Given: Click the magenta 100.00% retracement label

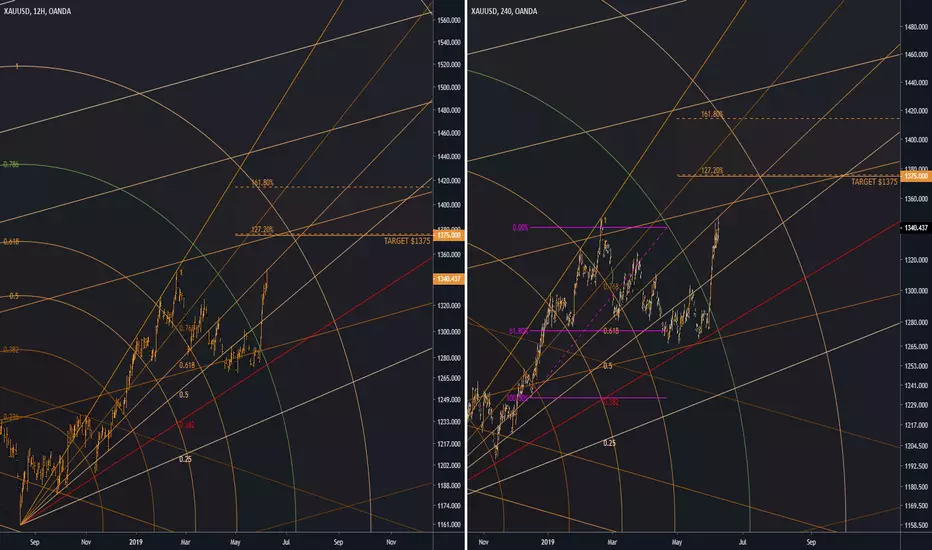Looking at the screenshot, I should [x=517, y=398].
